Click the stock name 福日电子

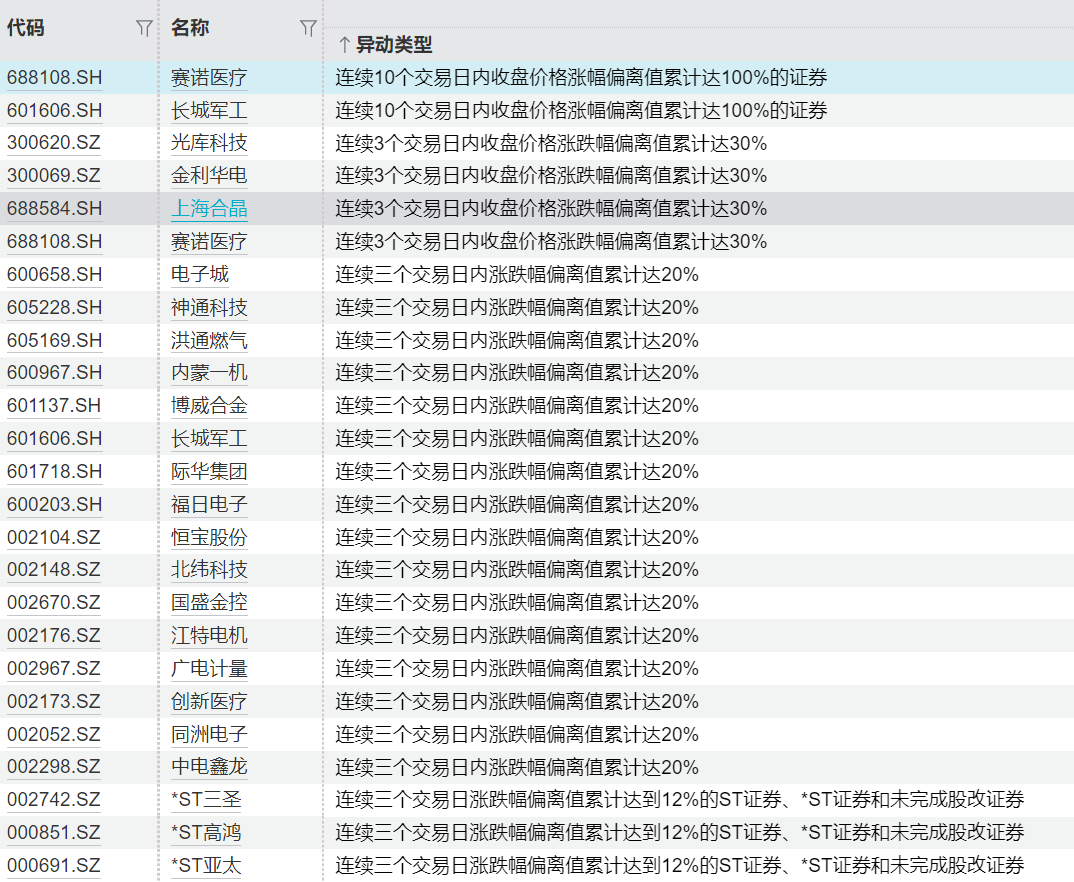209,505
